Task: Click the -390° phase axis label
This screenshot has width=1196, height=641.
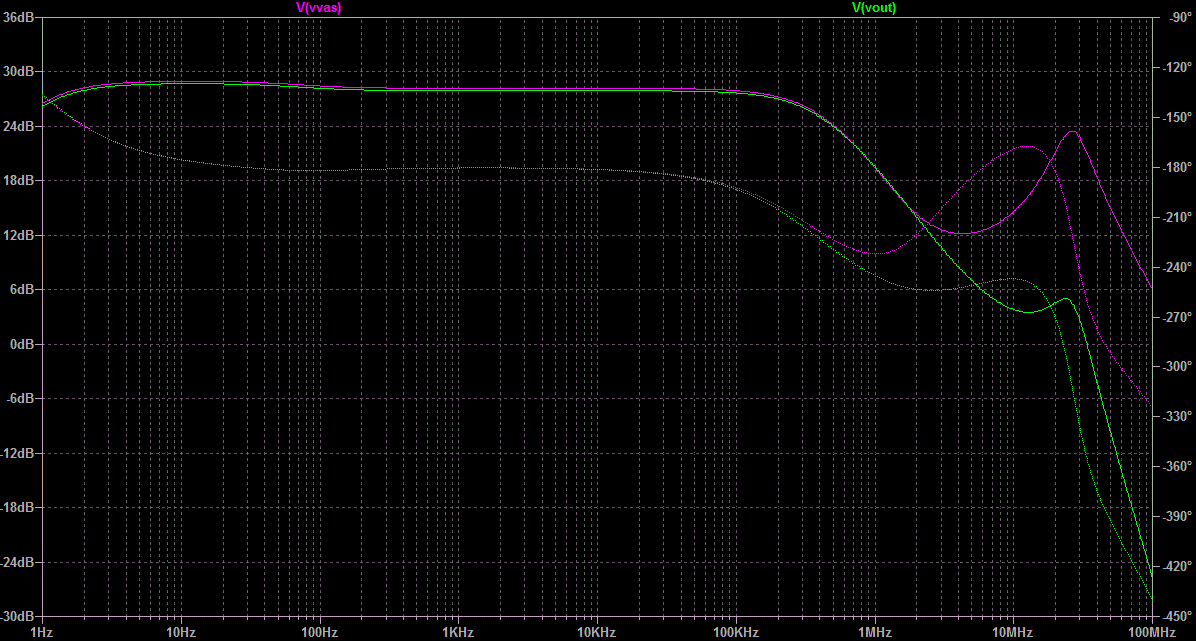Action: [1175, 516]
